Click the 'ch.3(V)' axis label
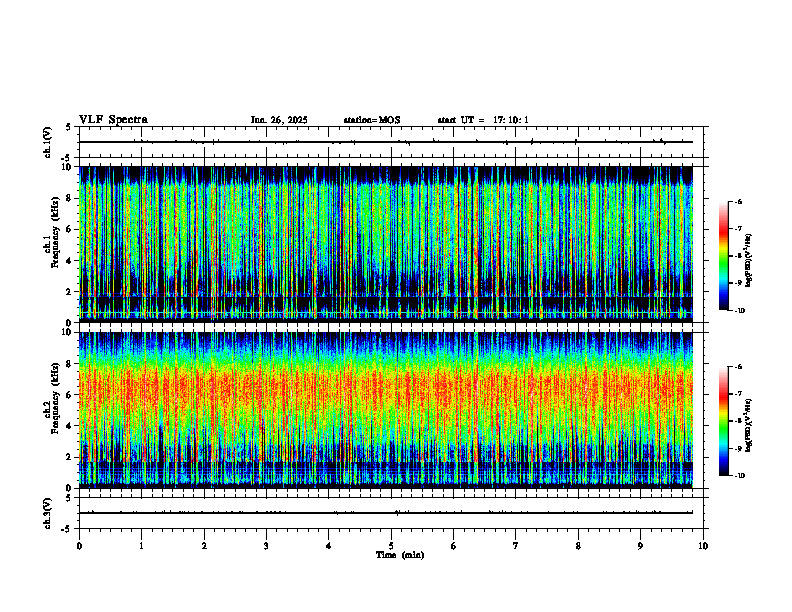The width and height of the screenshot is (792, 612). pyautogui.click(x=47, y=513)
